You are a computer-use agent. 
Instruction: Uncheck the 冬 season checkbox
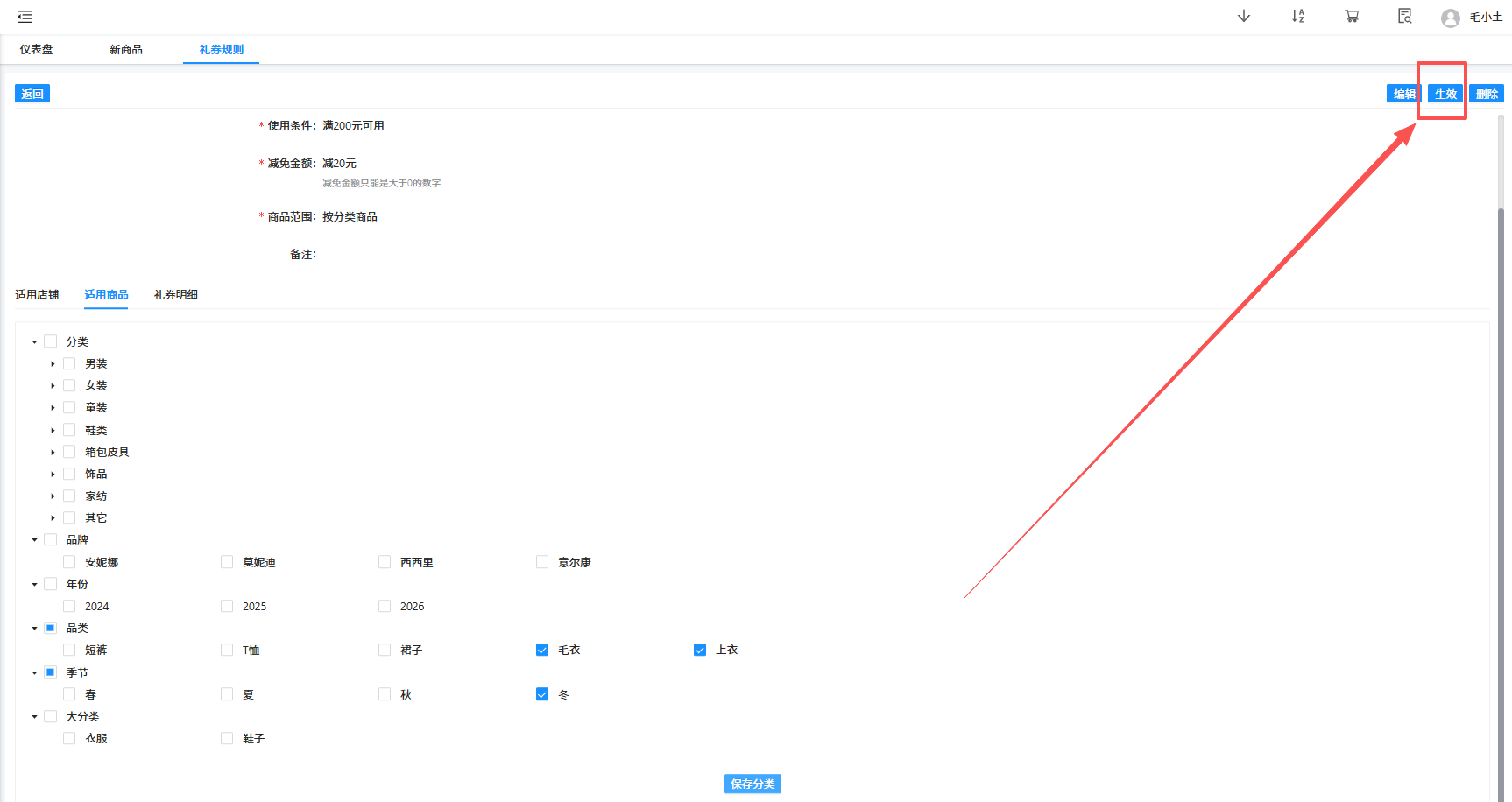(542, 694)
